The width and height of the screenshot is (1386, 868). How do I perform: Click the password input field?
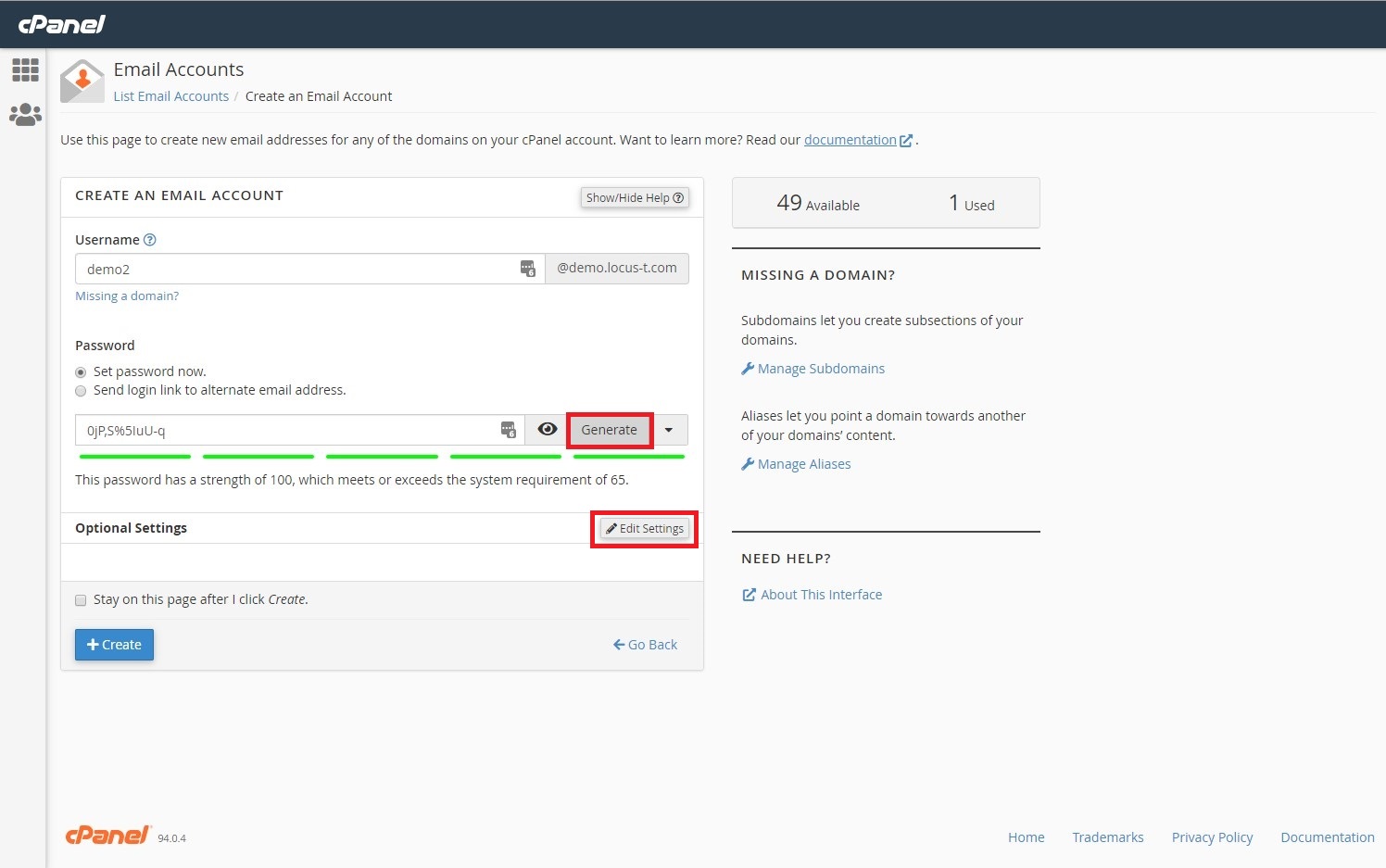(x=300, y=430)
